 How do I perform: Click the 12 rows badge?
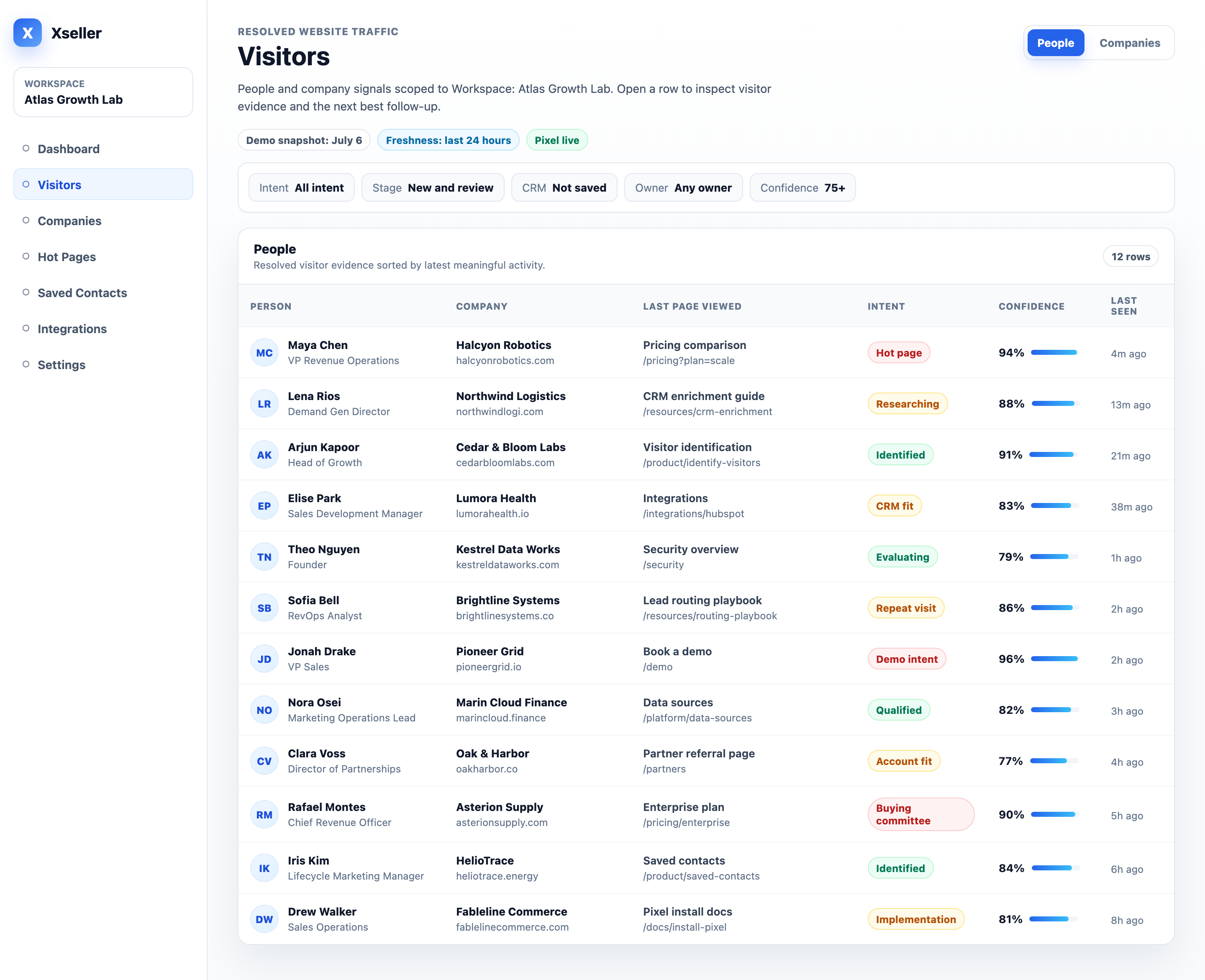coord(1131,256)
